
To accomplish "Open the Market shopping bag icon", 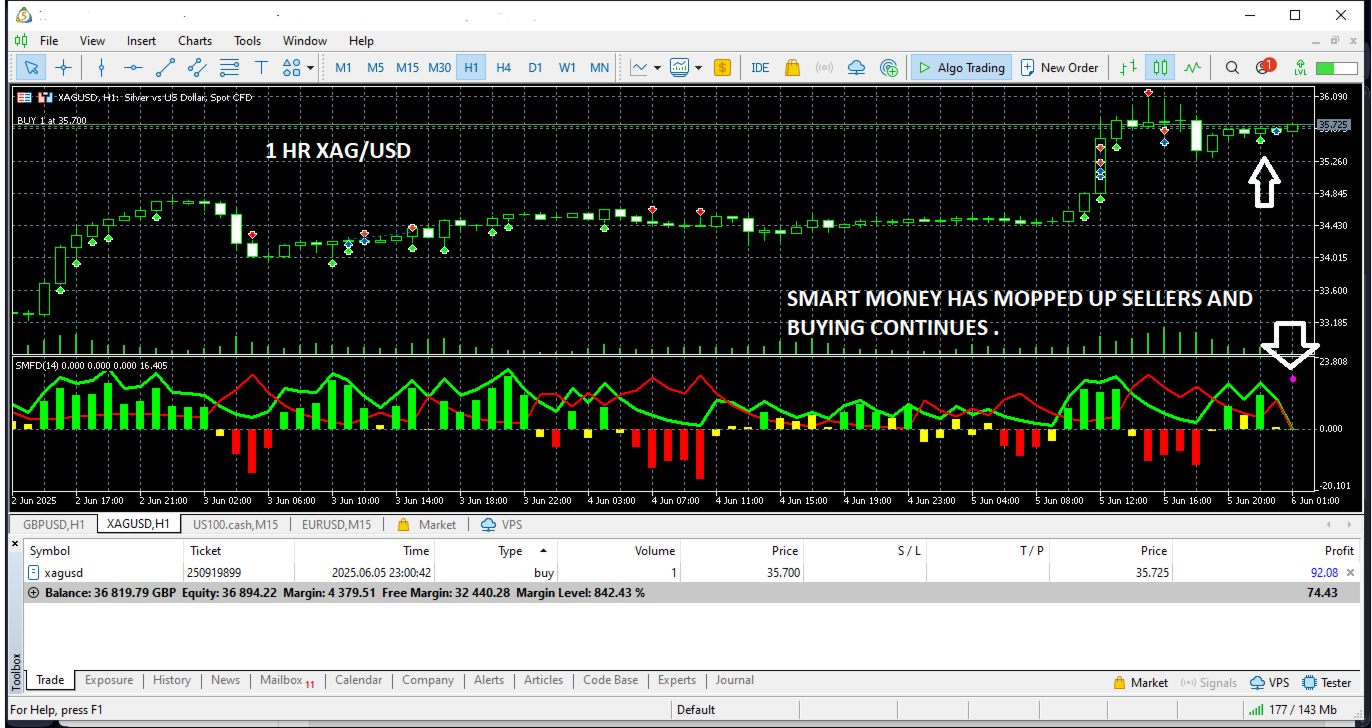I will [792, 68].
